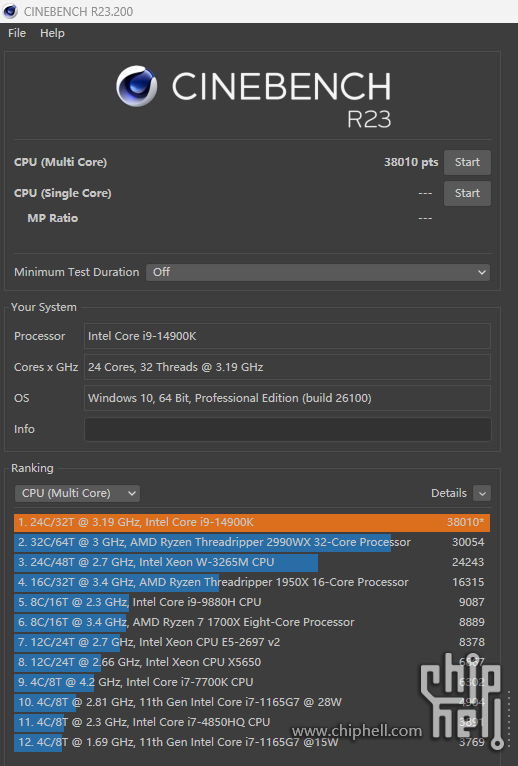Click the CPU (Multi Core) label
This screenshot has width=518, height=766.
61,162
